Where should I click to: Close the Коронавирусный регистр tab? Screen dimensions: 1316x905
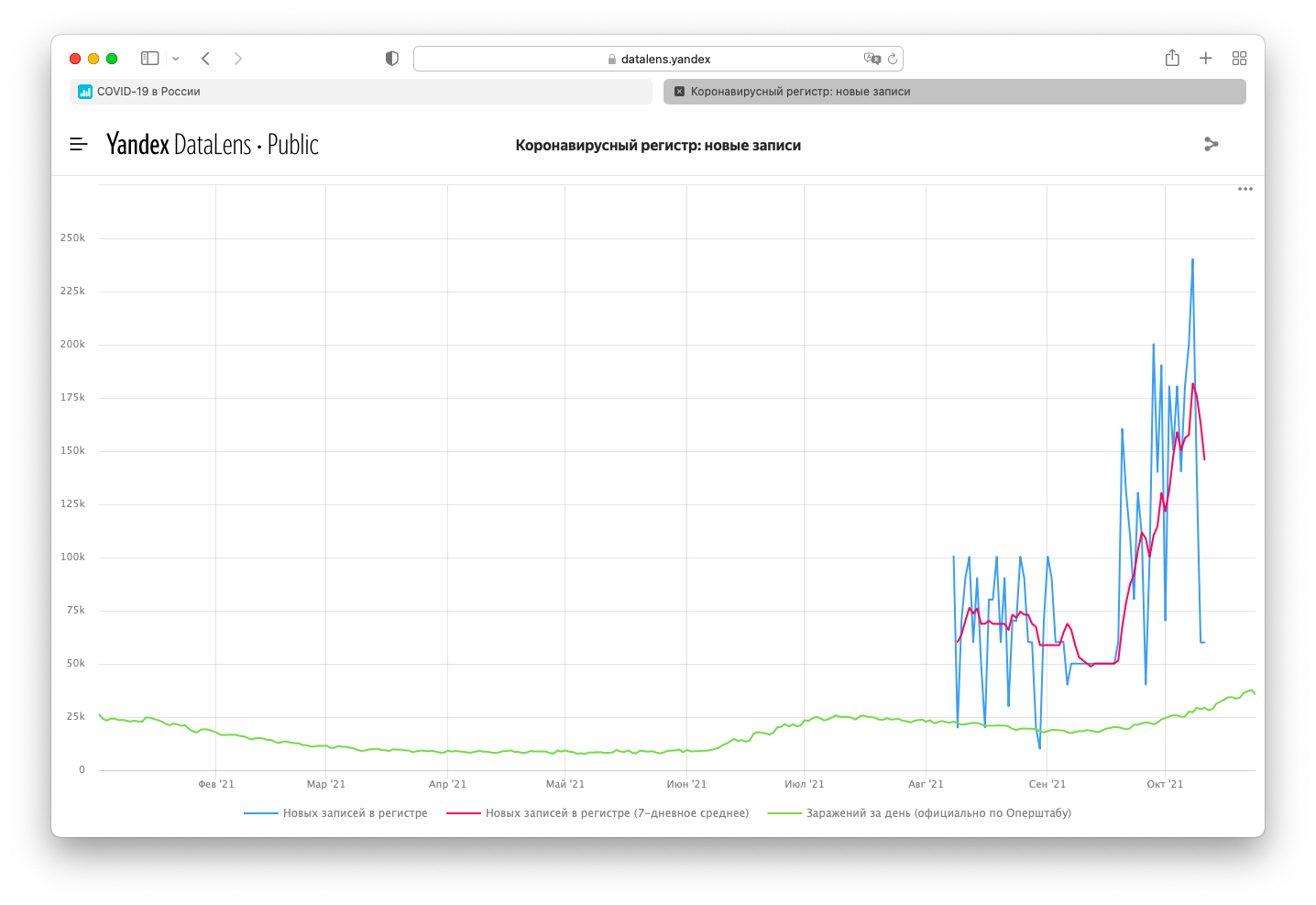click(x=679, y=92)
